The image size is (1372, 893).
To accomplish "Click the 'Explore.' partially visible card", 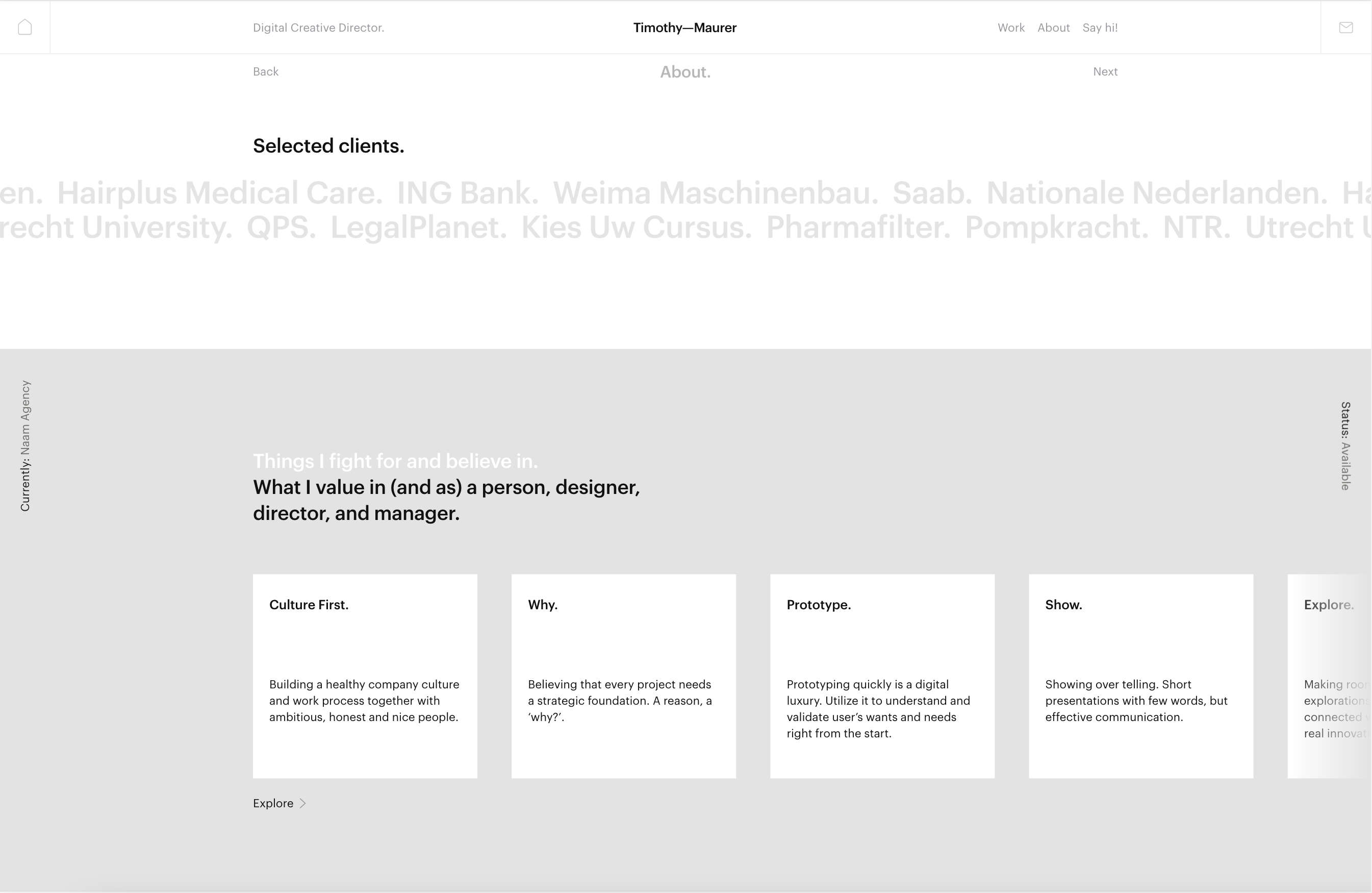I will point(1330,675).
